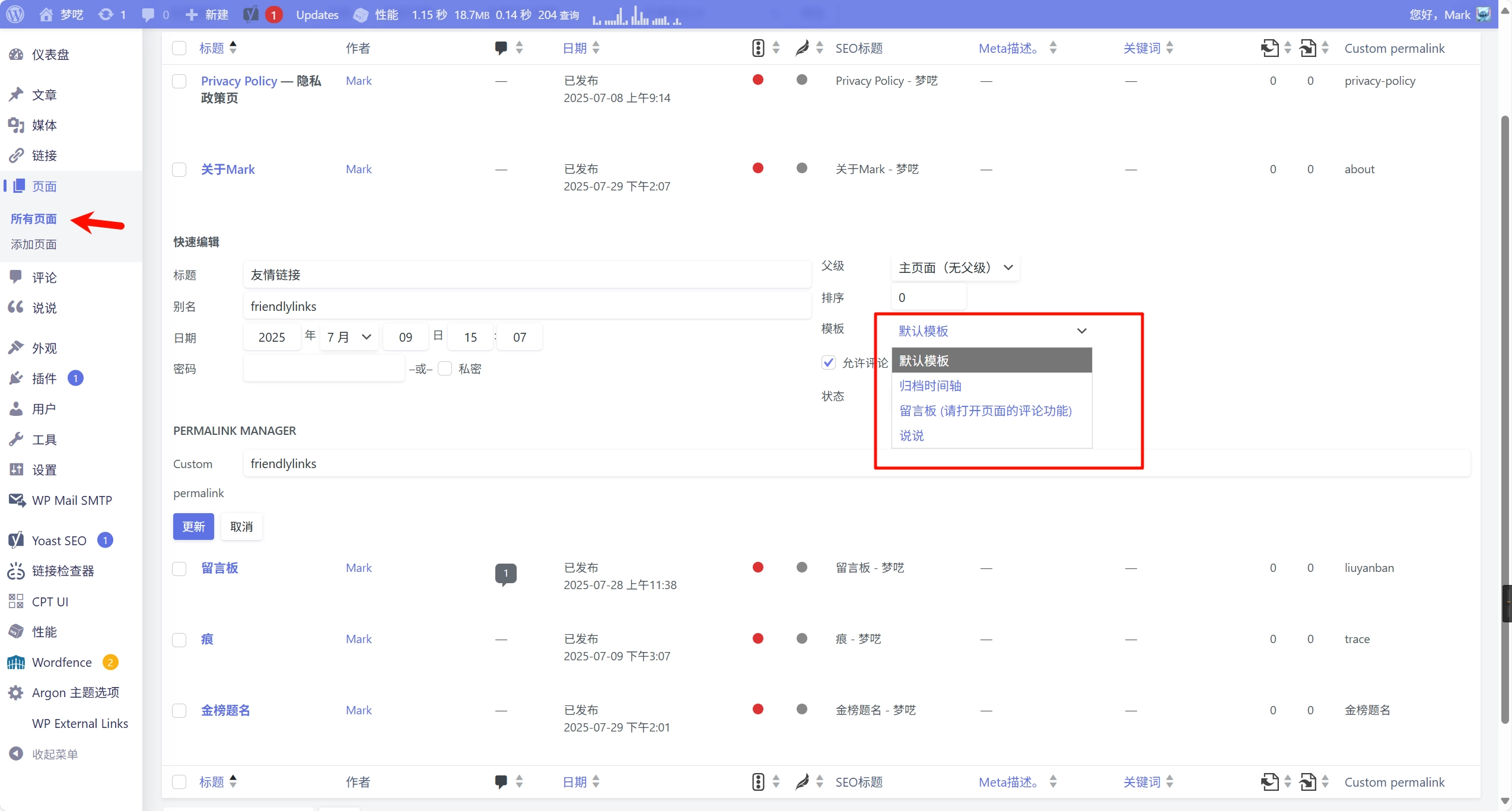1512x811 pixels.
Task: Open the month dropdown showing 7月
Action: tap(349, 337)
